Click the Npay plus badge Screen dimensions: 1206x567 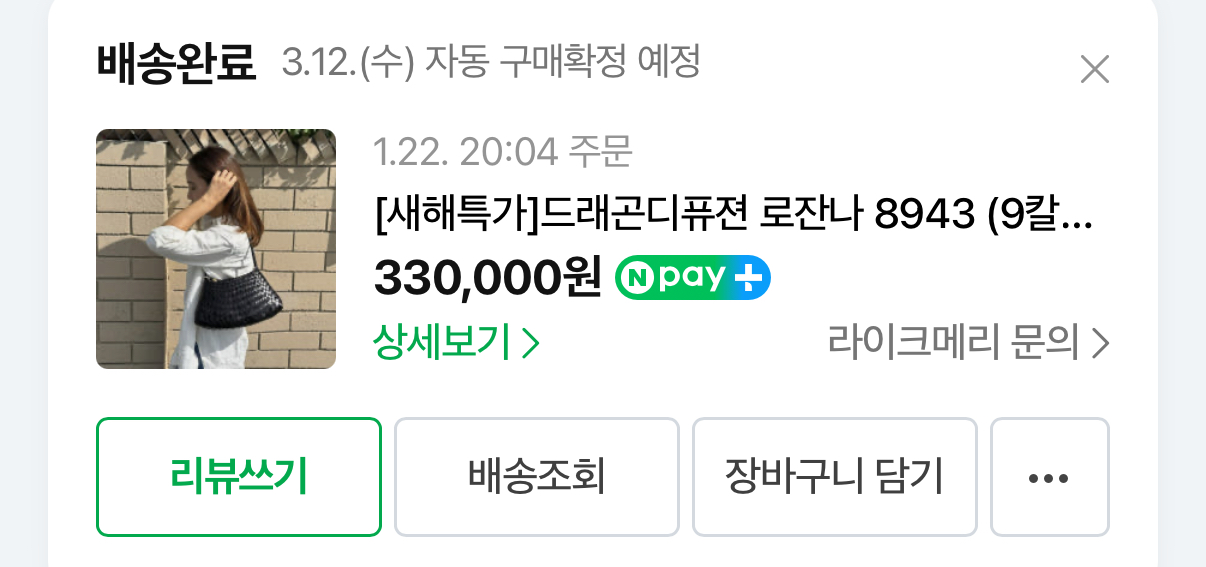pyautogui.click(x=692, y=278)
